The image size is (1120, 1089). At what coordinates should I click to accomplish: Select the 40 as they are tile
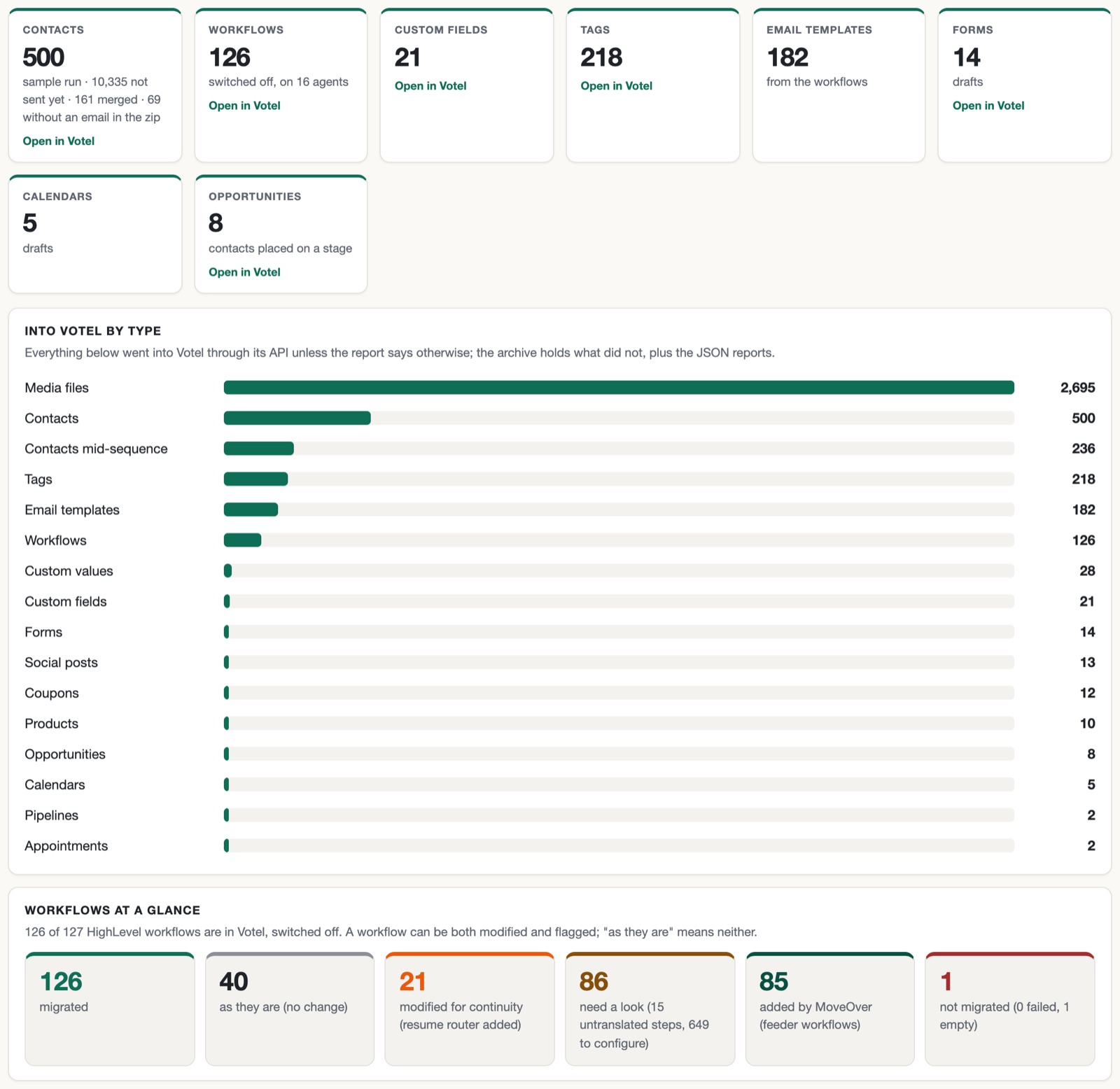pyautogui.click(x=290, y=1009)
